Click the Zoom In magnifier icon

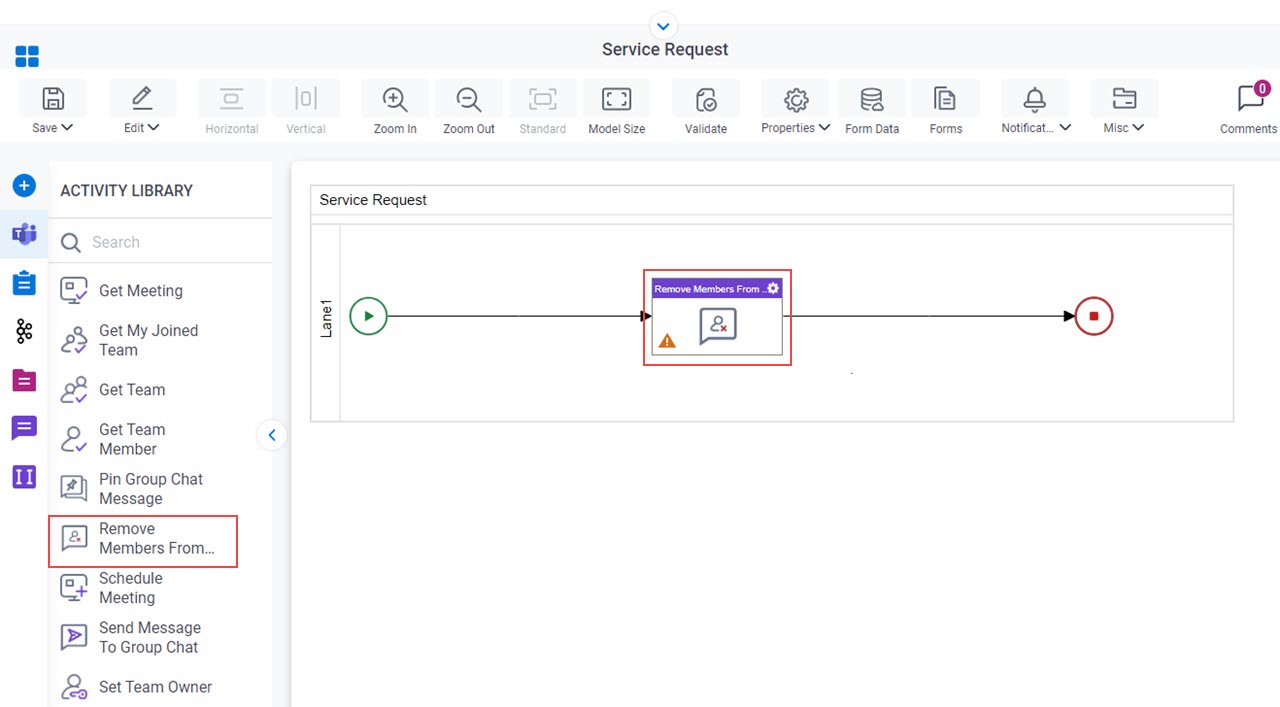pos(395,99)
